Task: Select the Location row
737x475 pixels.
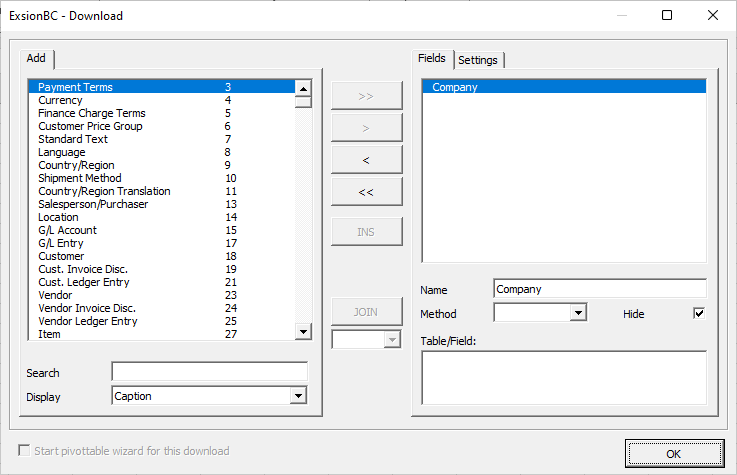Action: click(x=162, y=217)
